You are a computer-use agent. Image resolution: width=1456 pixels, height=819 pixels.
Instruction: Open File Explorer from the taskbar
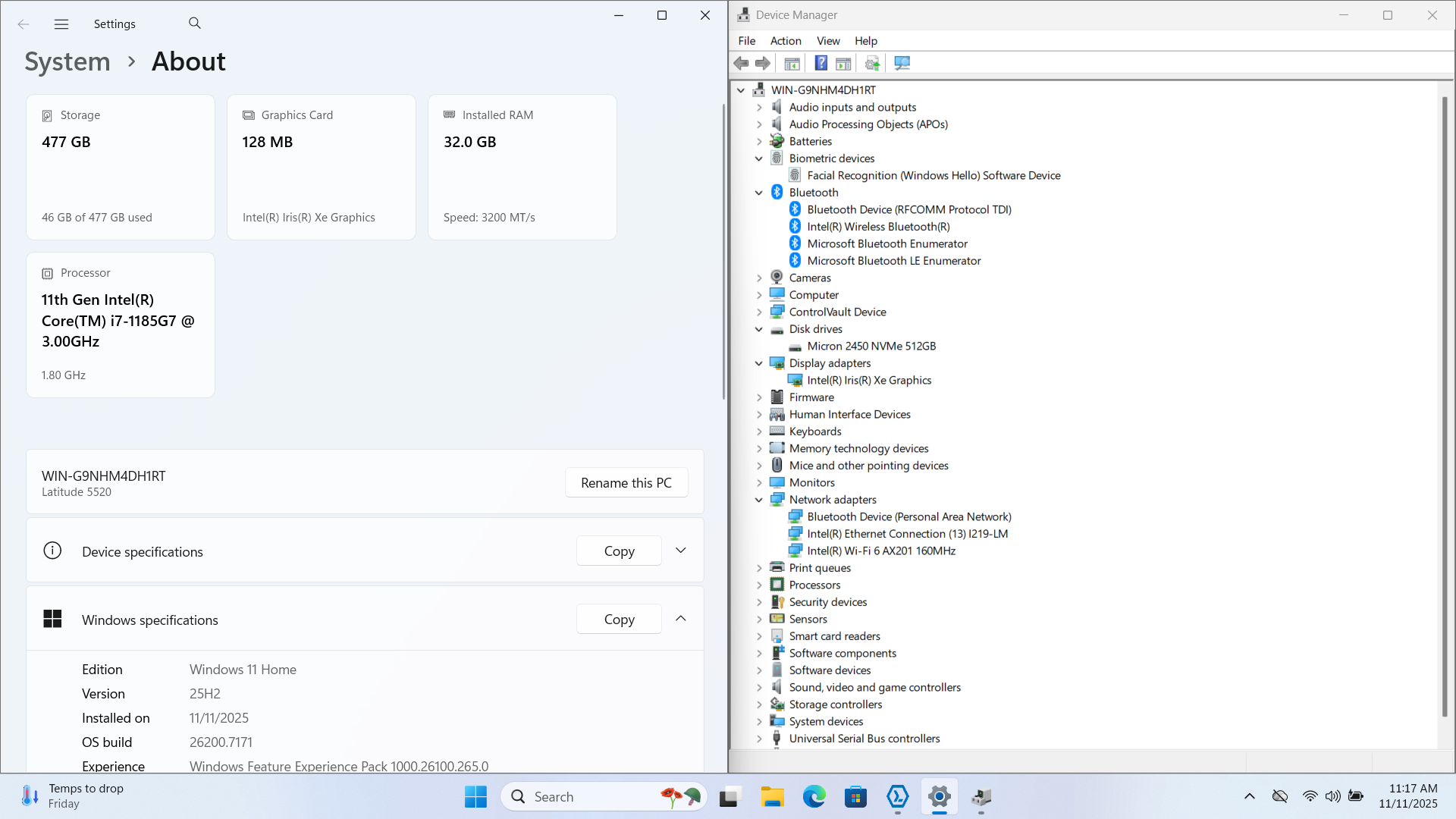pyautogui.click(x=772, y=797)
